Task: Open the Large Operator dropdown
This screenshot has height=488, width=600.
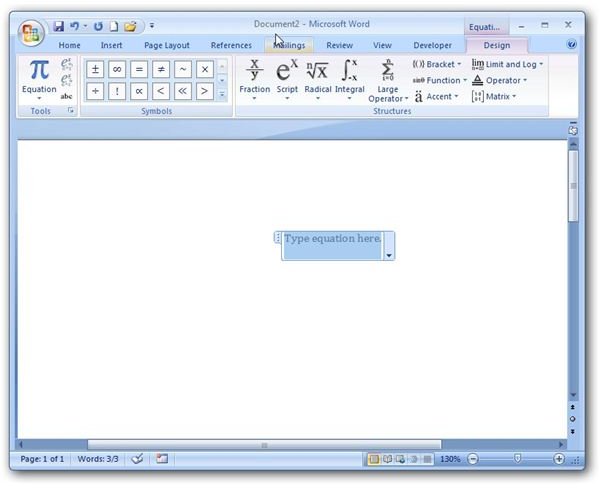Action: pos(388,81)
